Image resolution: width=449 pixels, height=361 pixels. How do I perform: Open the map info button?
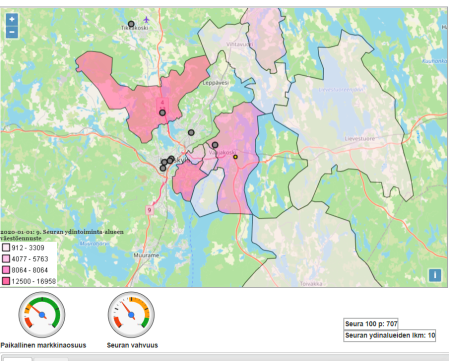point(435,275)
